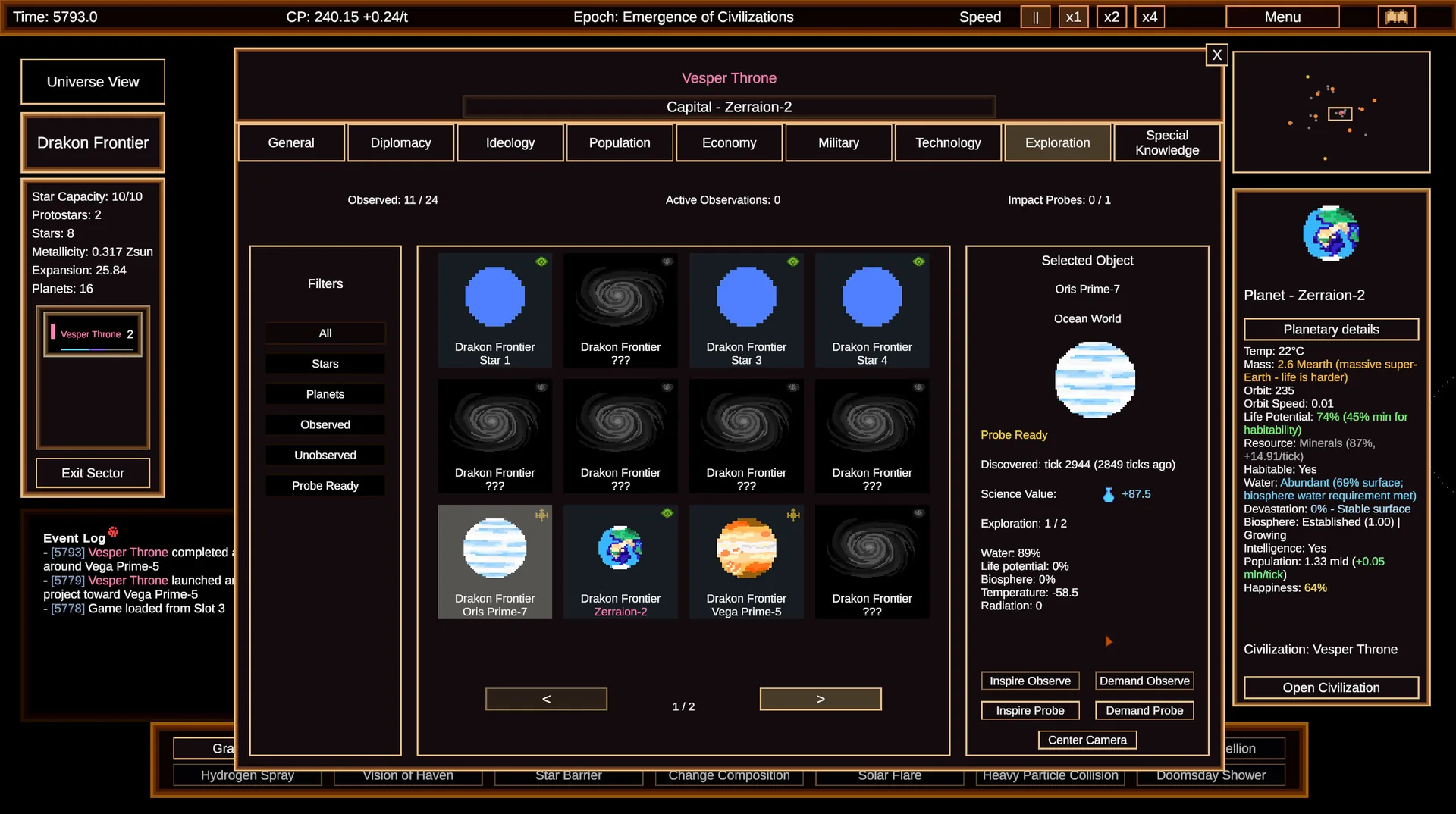Click the sector minimap
This screenshot has width=1456, height=814.
click(1331, 112)
